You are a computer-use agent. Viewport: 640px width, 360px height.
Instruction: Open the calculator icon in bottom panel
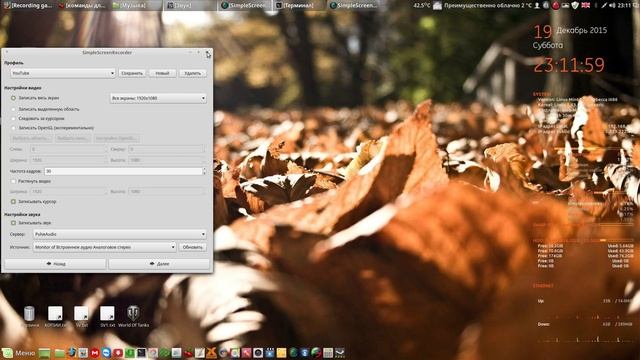tap(328, 353)
